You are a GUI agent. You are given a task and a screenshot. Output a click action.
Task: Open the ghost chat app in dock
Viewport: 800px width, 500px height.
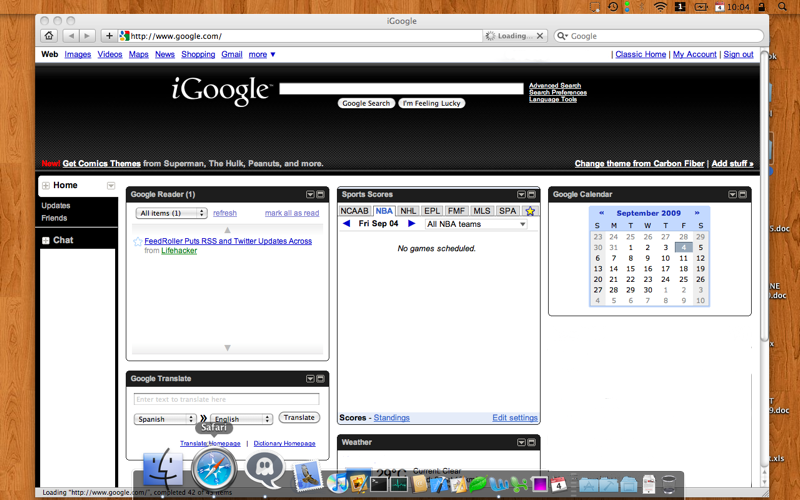(264, 470)
